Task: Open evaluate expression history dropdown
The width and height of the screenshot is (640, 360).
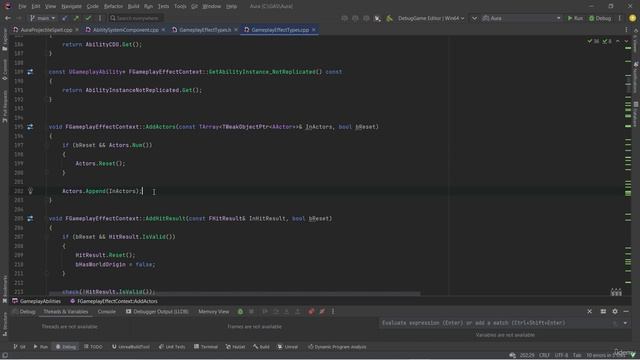Action: pos(625,323)
